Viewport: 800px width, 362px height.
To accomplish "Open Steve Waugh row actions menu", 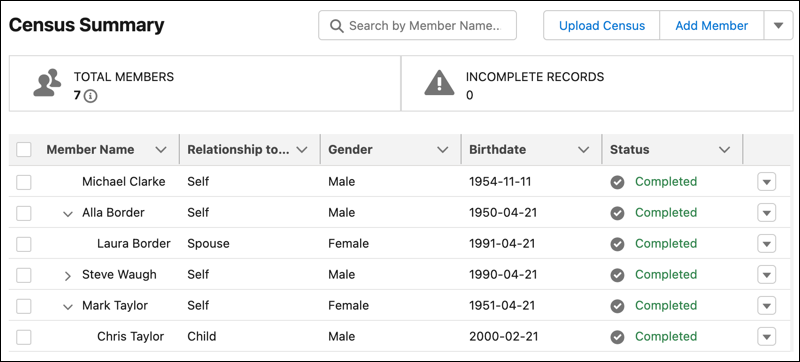I will point(766,275).
